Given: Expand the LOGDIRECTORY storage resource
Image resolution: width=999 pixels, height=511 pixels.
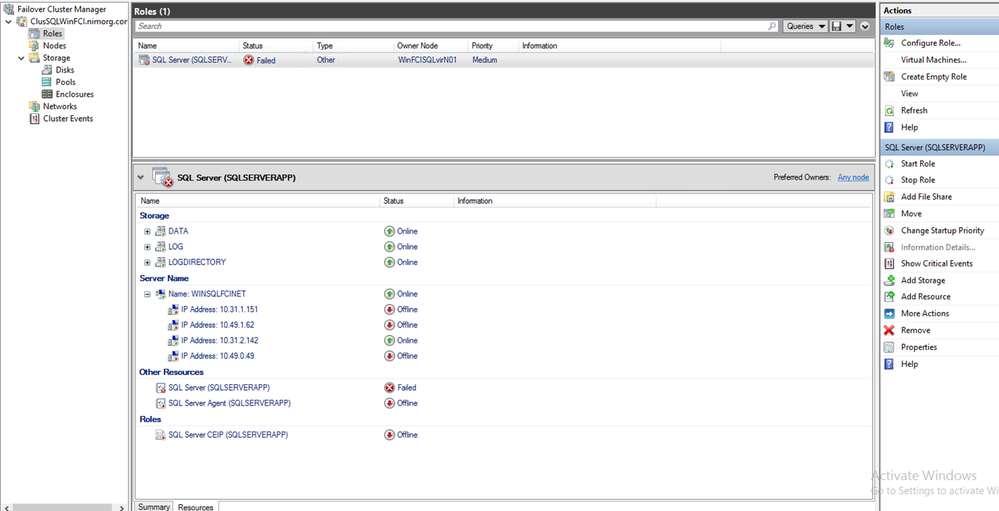Looking at the screenshot, I should (x=147, y=262).
